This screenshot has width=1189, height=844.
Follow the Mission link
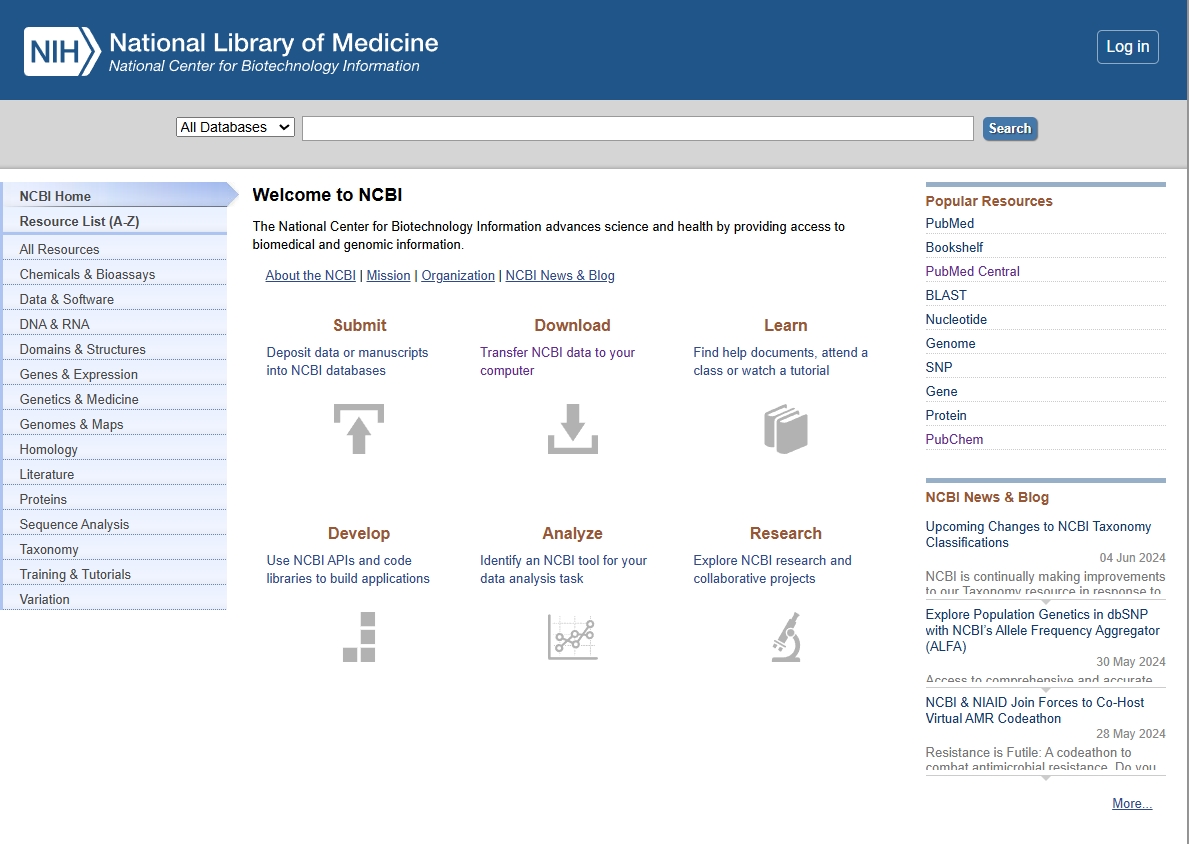(388, 275)
